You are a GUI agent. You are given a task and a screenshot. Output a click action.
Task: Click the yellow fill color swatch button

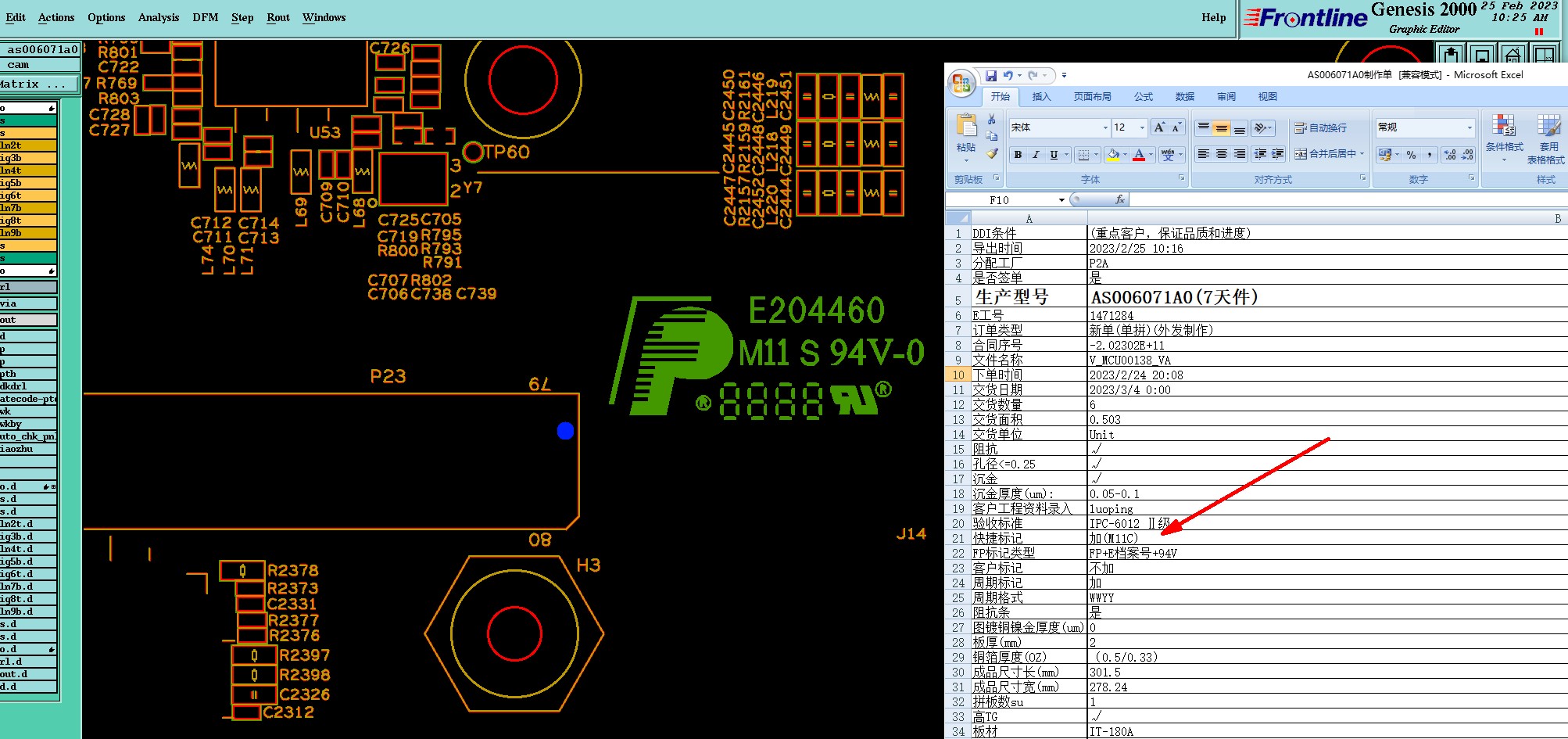(1113, 155)
